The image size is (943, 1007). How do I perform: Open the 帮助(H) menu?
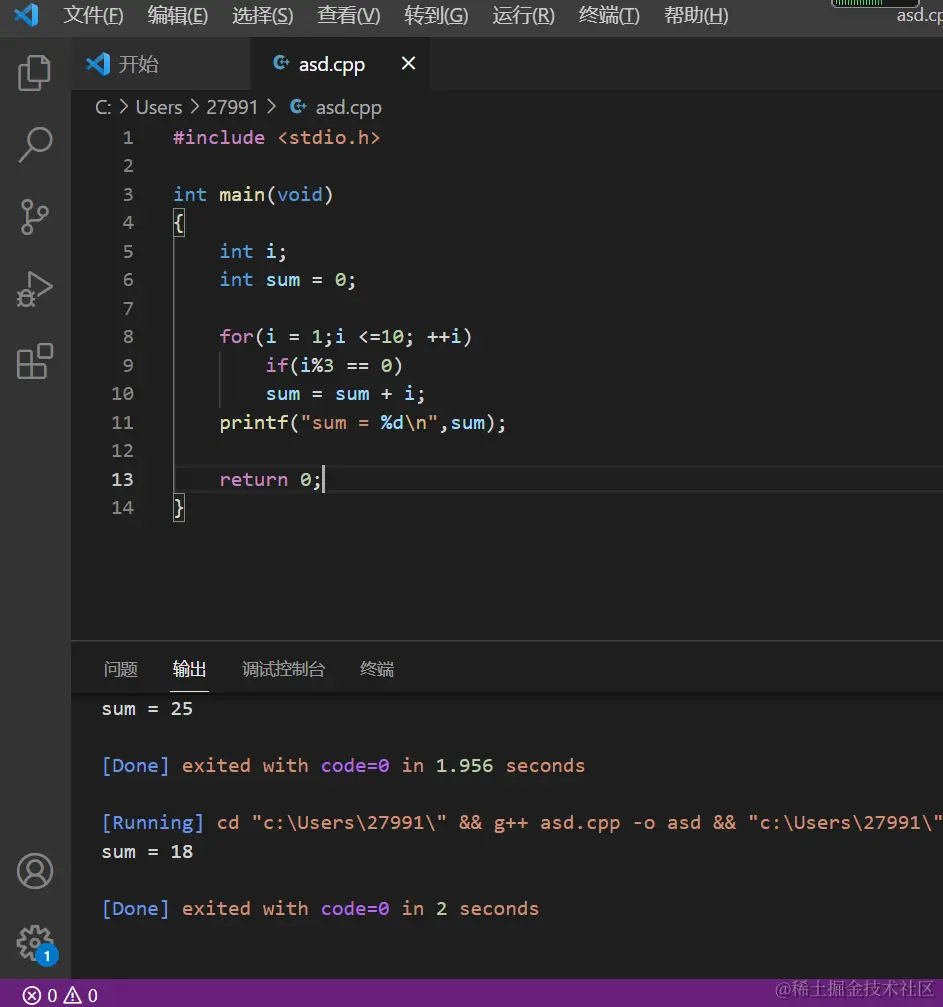(x=696, y=15)
